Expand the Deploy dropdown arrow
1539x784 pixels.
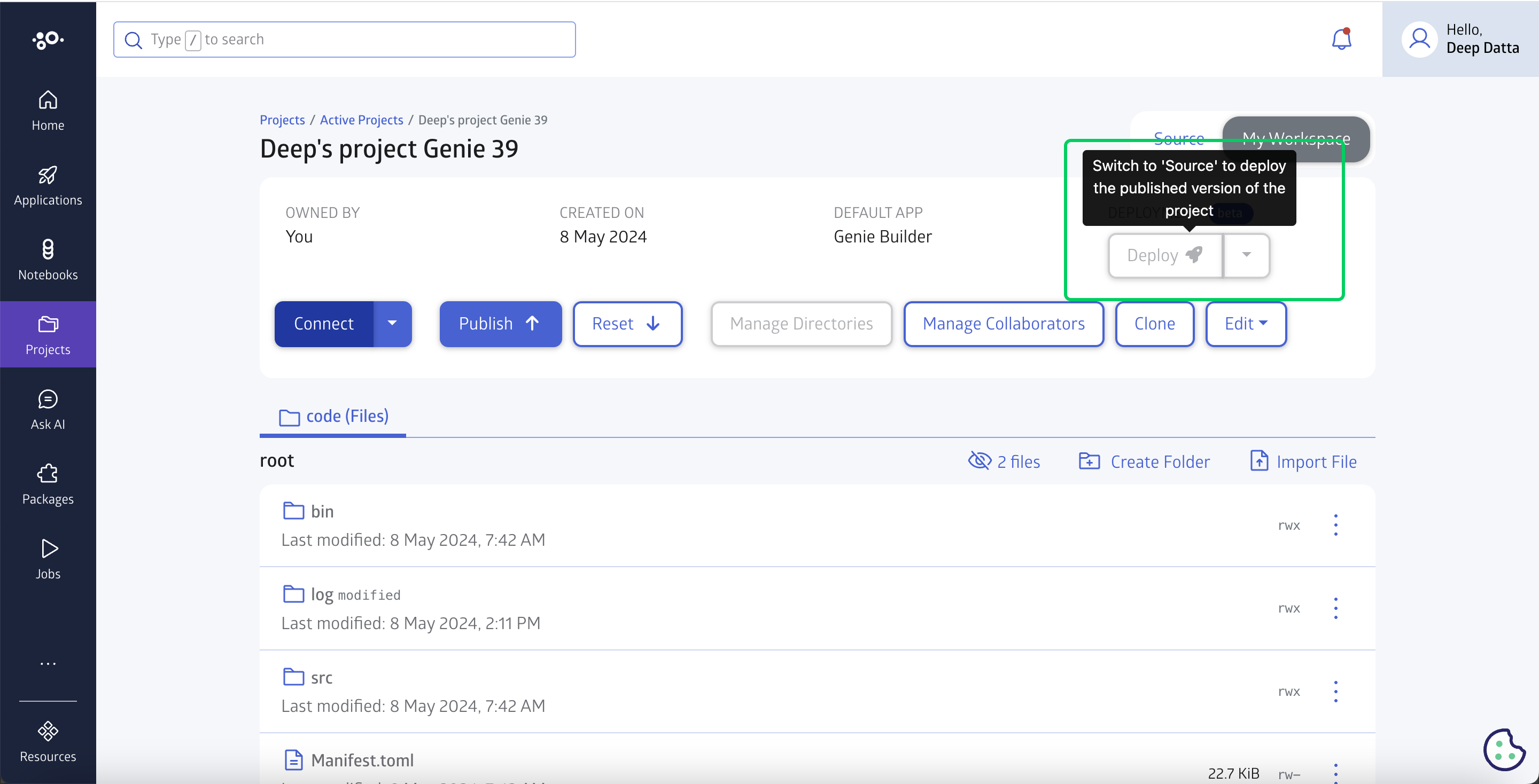point(1246,256)
